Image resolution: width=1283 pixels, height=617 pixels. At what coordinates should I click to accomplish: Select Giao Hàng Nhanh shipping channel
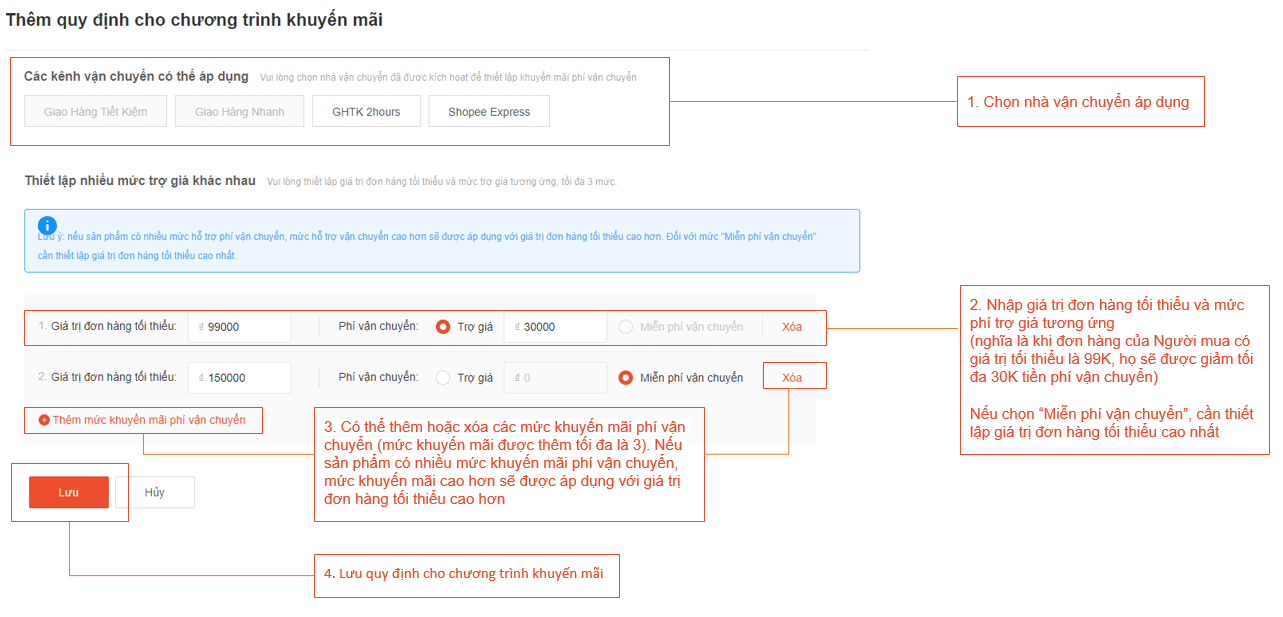pyautogui.click(x=240, y=112)
